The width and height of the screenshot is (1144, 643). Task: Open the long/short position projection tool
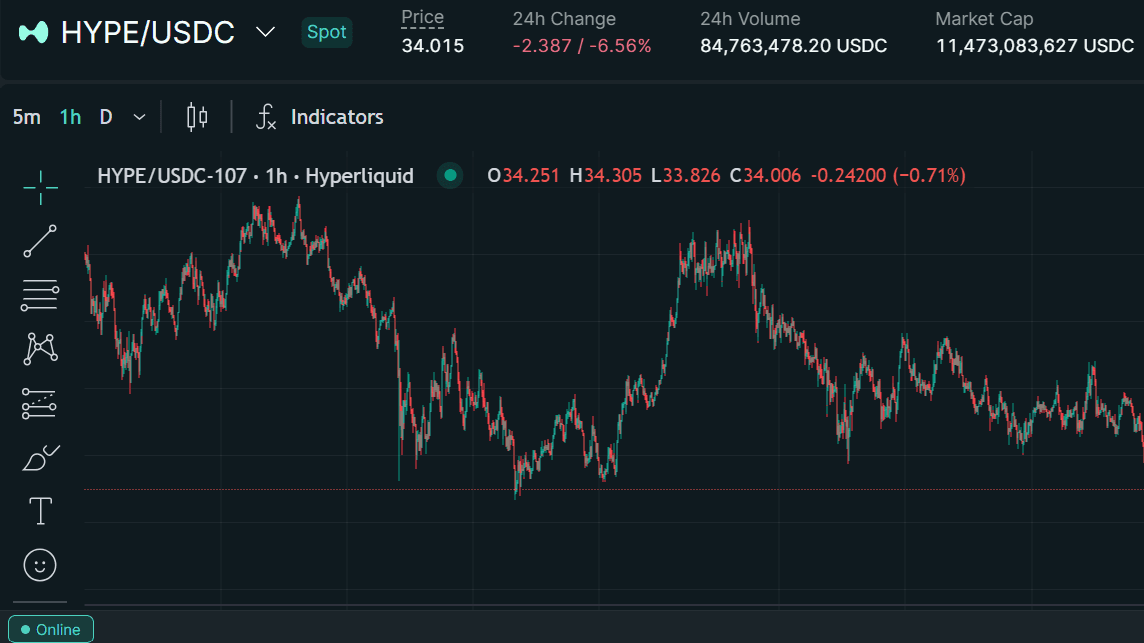coord(40,403)
